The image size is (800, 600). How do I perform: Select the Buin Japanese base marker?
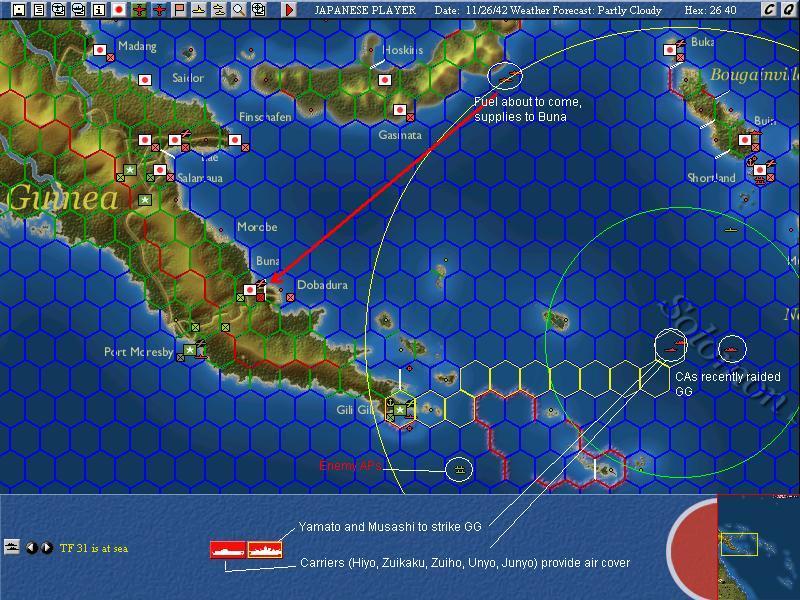[x=745, y=140]
